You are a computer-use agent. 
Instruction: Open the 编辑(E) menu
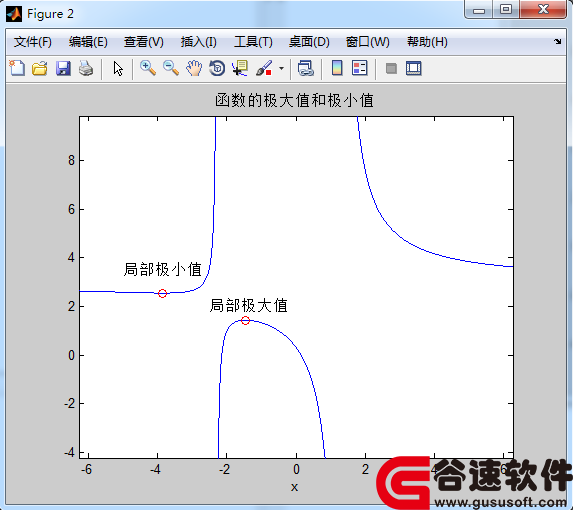88,42
